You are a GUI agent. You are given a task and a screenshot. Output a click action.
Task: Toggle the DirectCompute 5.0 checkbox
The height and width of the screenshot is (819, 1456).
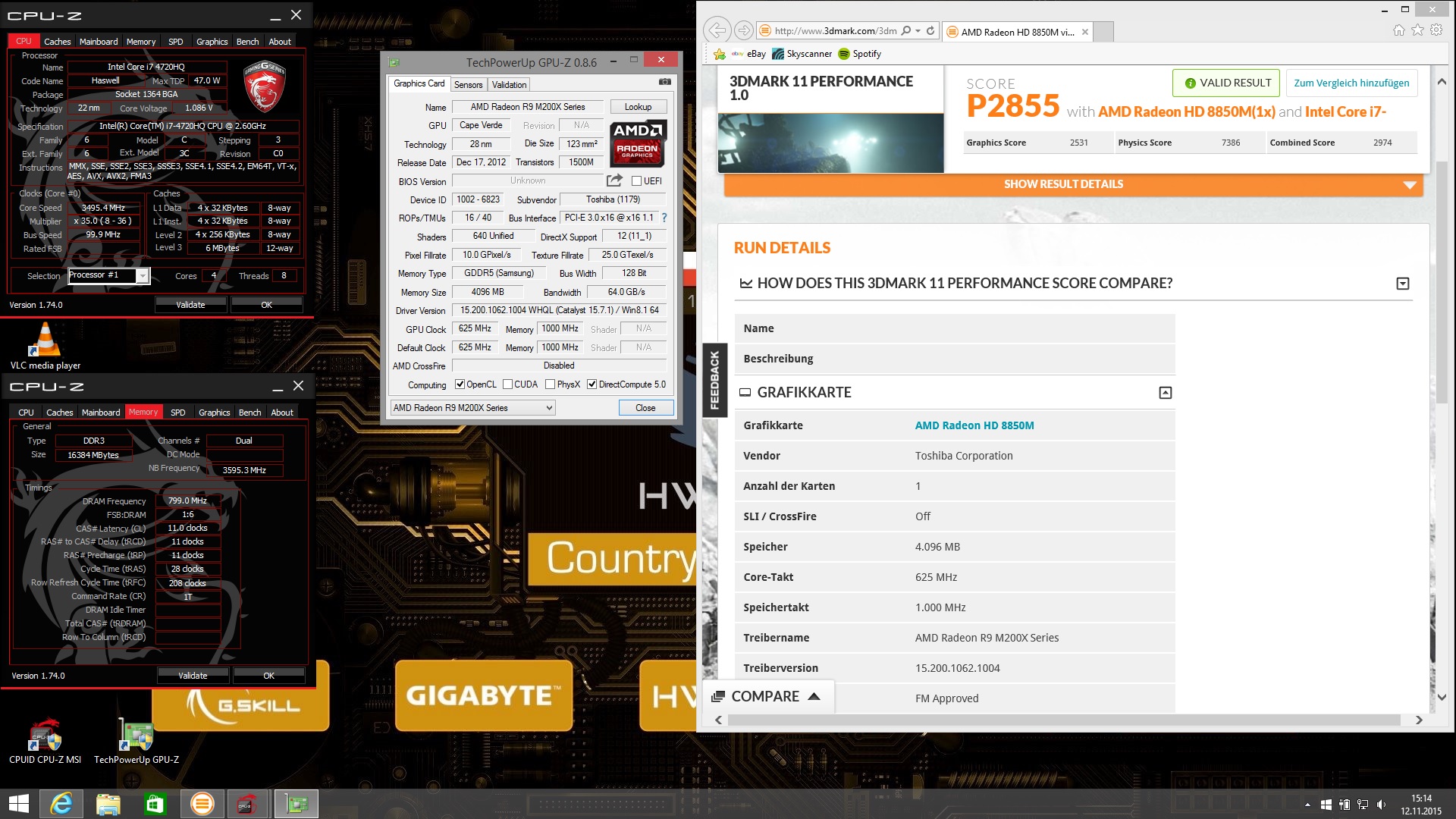pyautogui.click(x=592, y=384)
